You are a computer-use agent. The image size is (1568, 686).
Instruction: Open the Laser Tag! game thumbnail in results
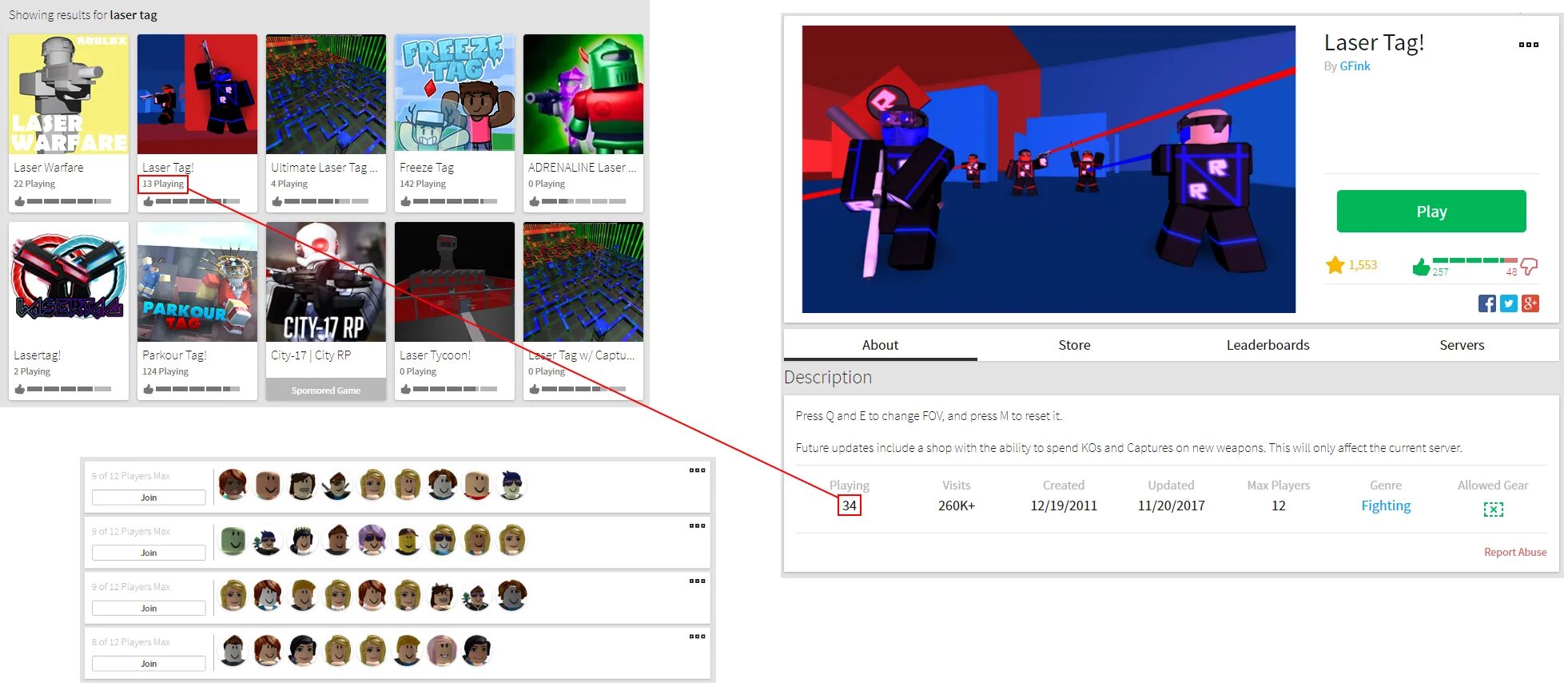[197, 94]
